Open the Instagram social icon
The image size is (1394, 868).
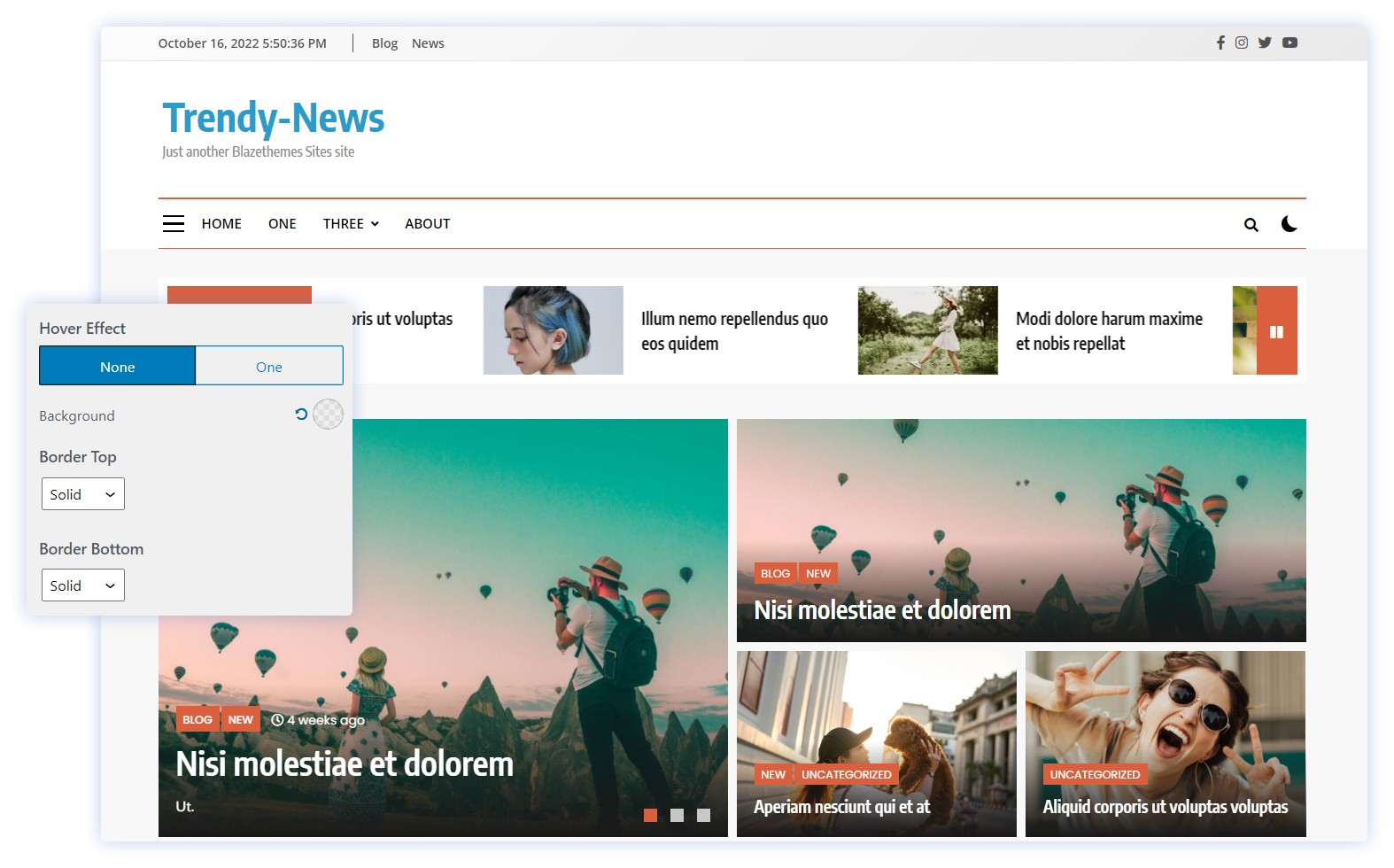[x=1241, y=43]
